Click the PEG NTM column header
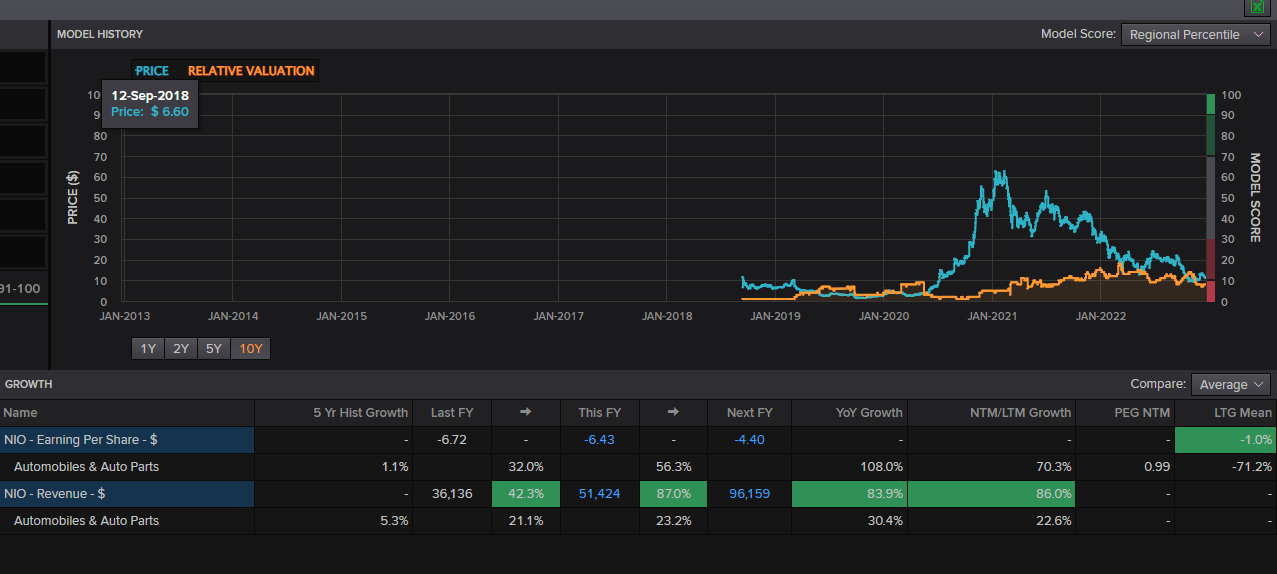Viewport: 1277px width, 574px height. (1126, 413)
